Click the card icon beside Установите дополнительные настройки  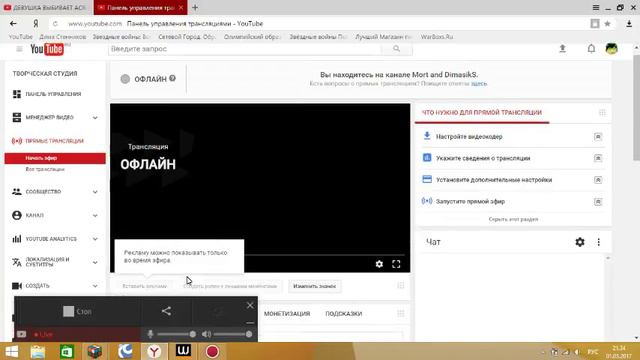coord(427,179)
